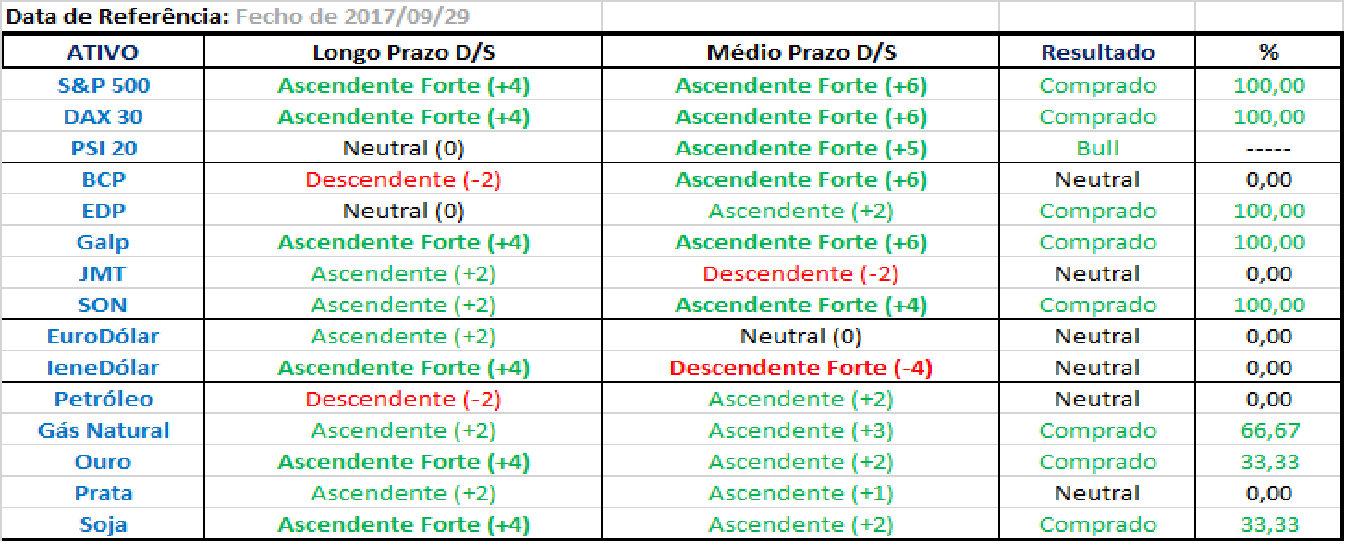Click the % column header

click(1268, 53)
